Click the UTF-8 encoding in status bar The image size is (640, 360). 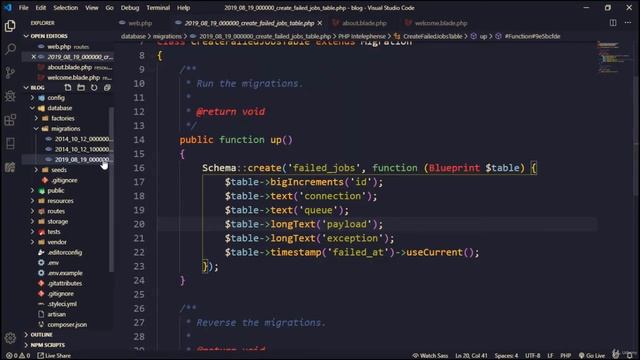click(x=532, y=356)
